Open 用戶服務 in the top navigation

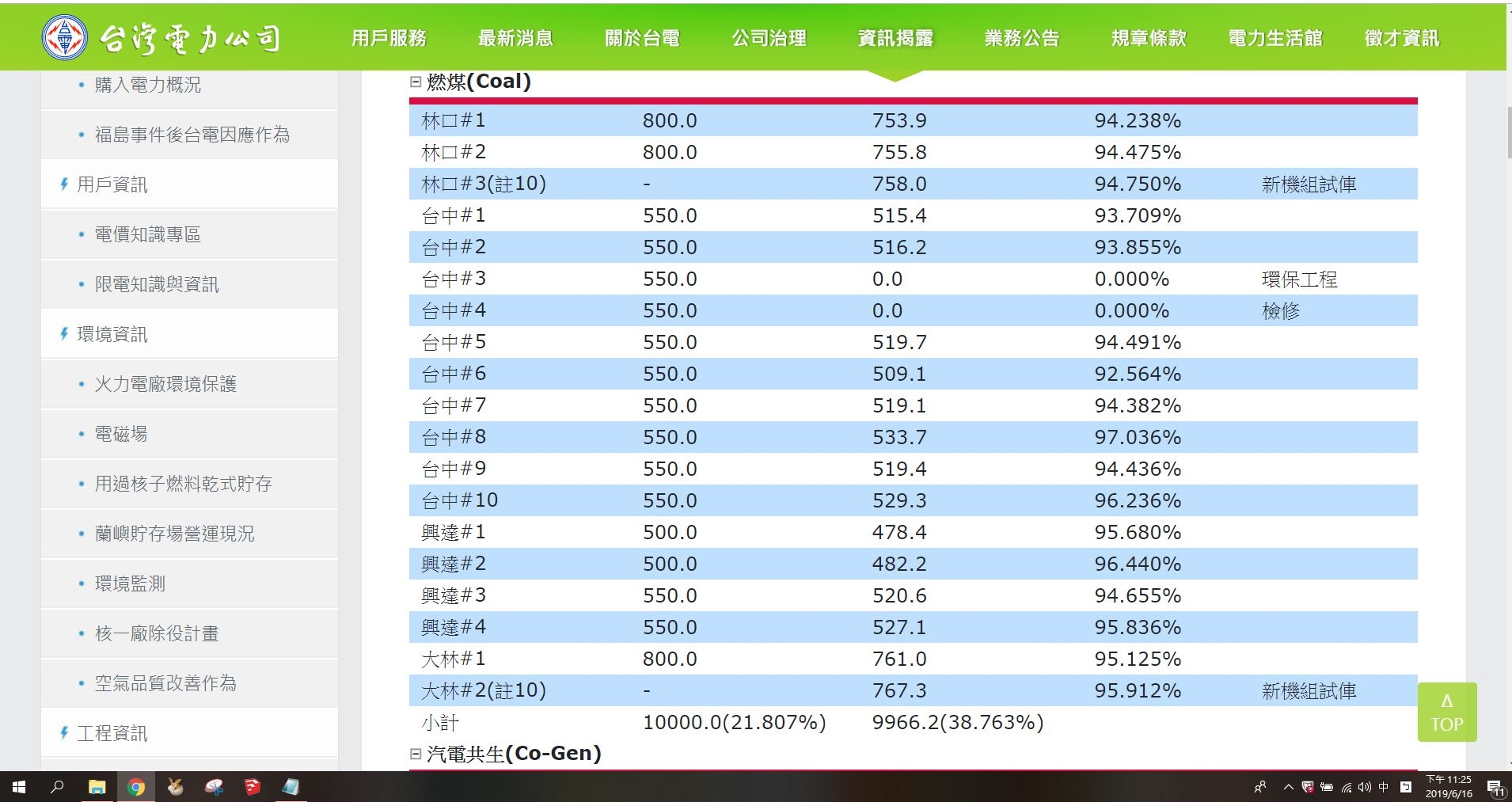click(389, 38)
